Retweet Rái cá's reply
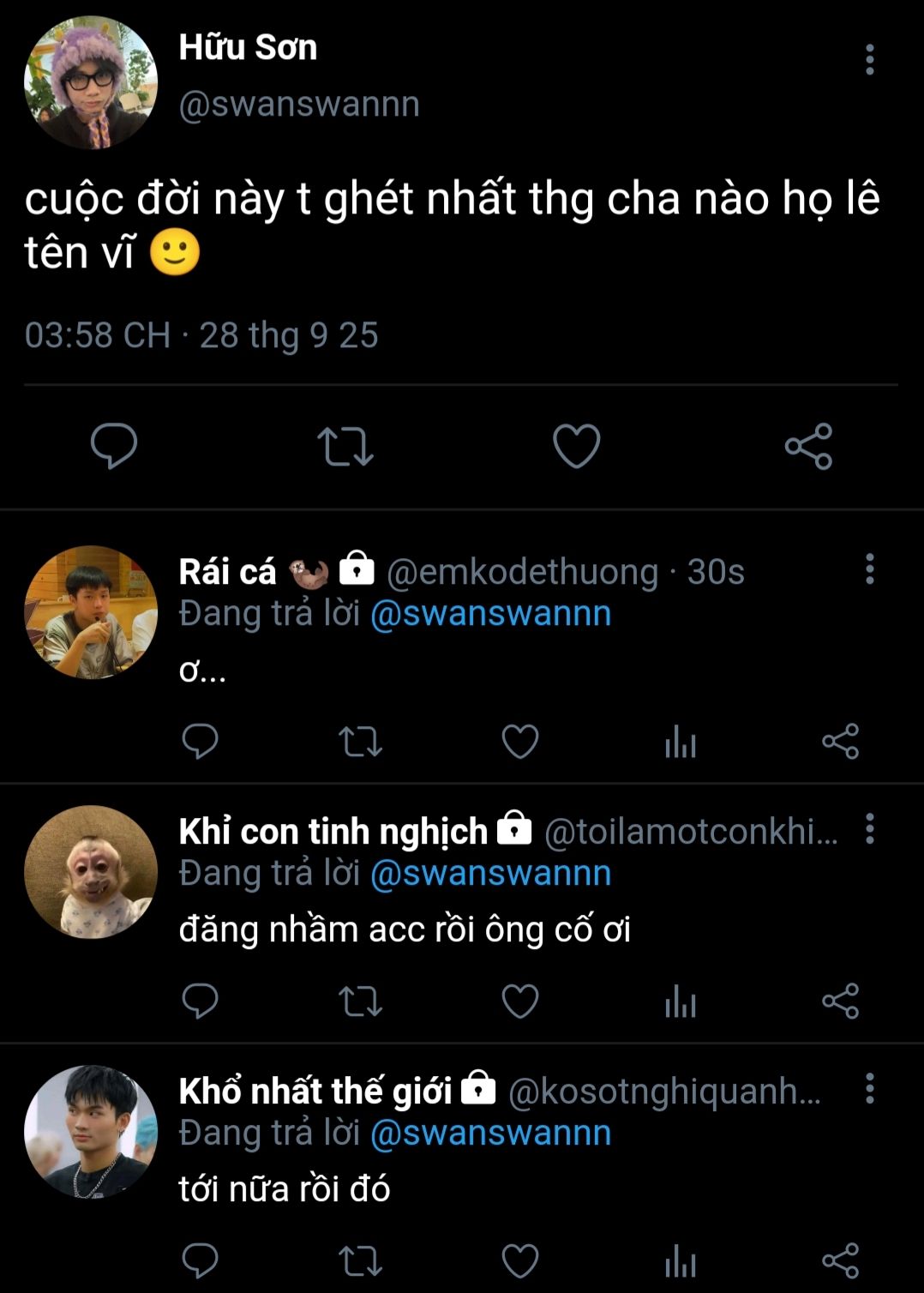Screen dimensions: 924x1293 (360, 743)
